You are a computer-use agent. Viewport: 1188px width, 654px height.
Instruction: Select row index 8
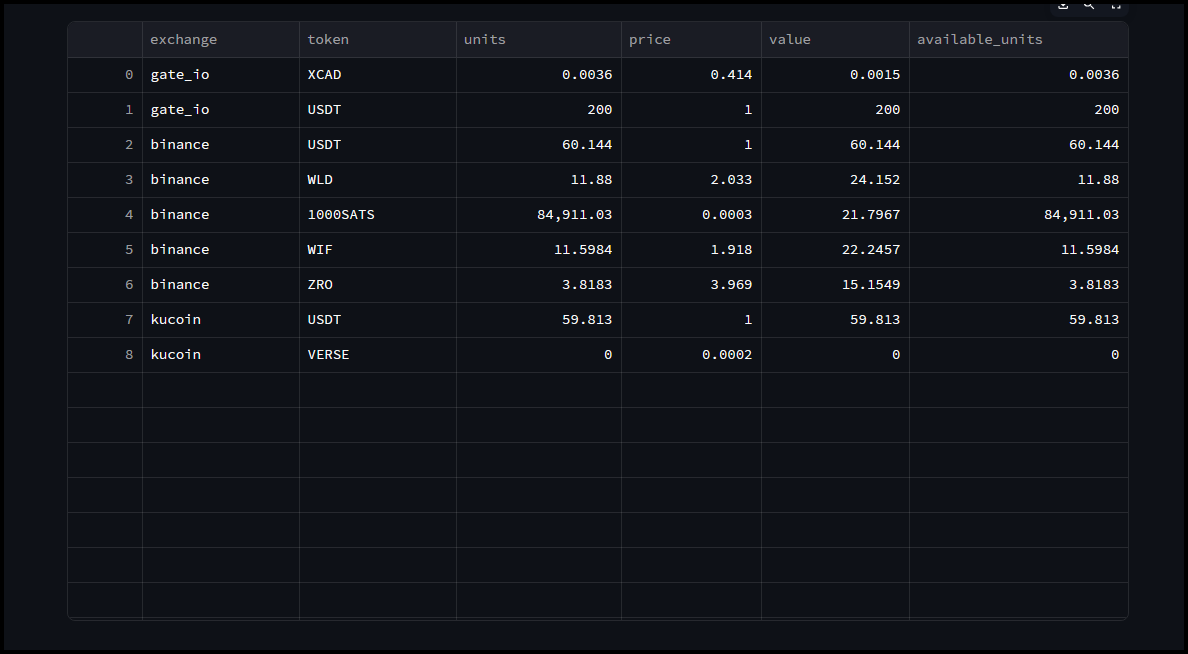[106, 355]
